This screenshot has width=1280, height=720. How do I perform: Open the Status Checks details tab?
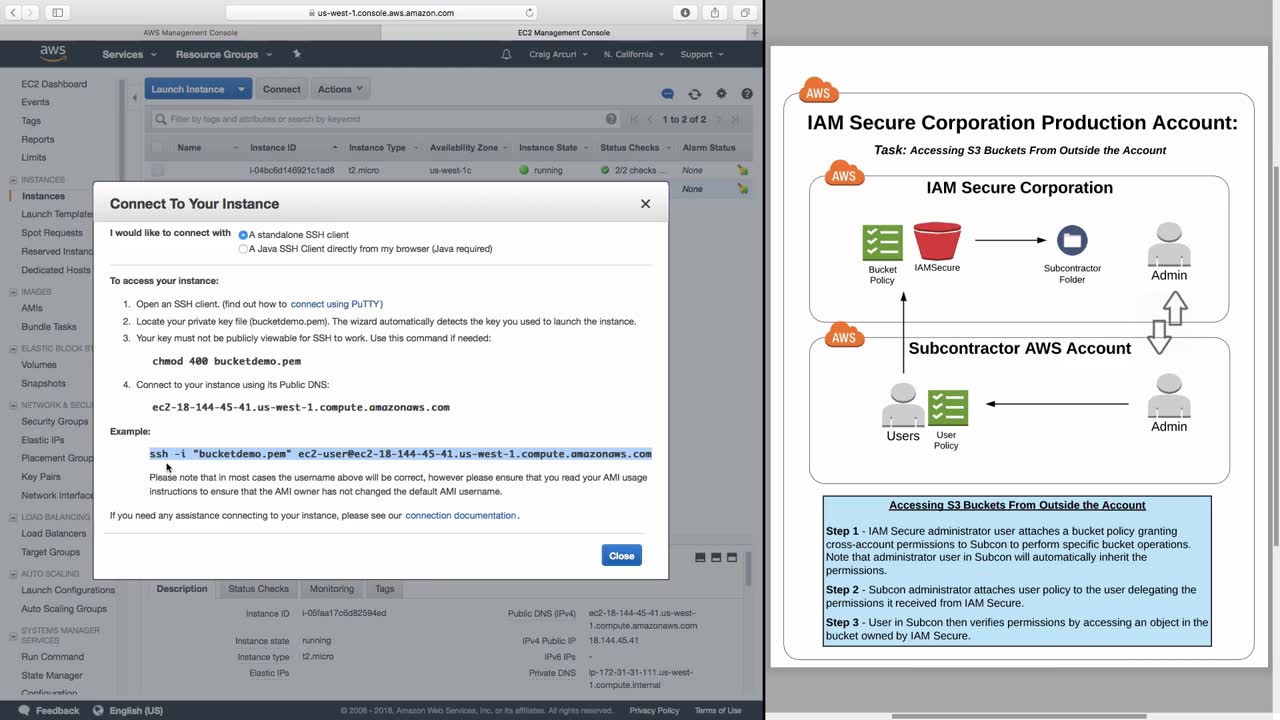point(258,589)
